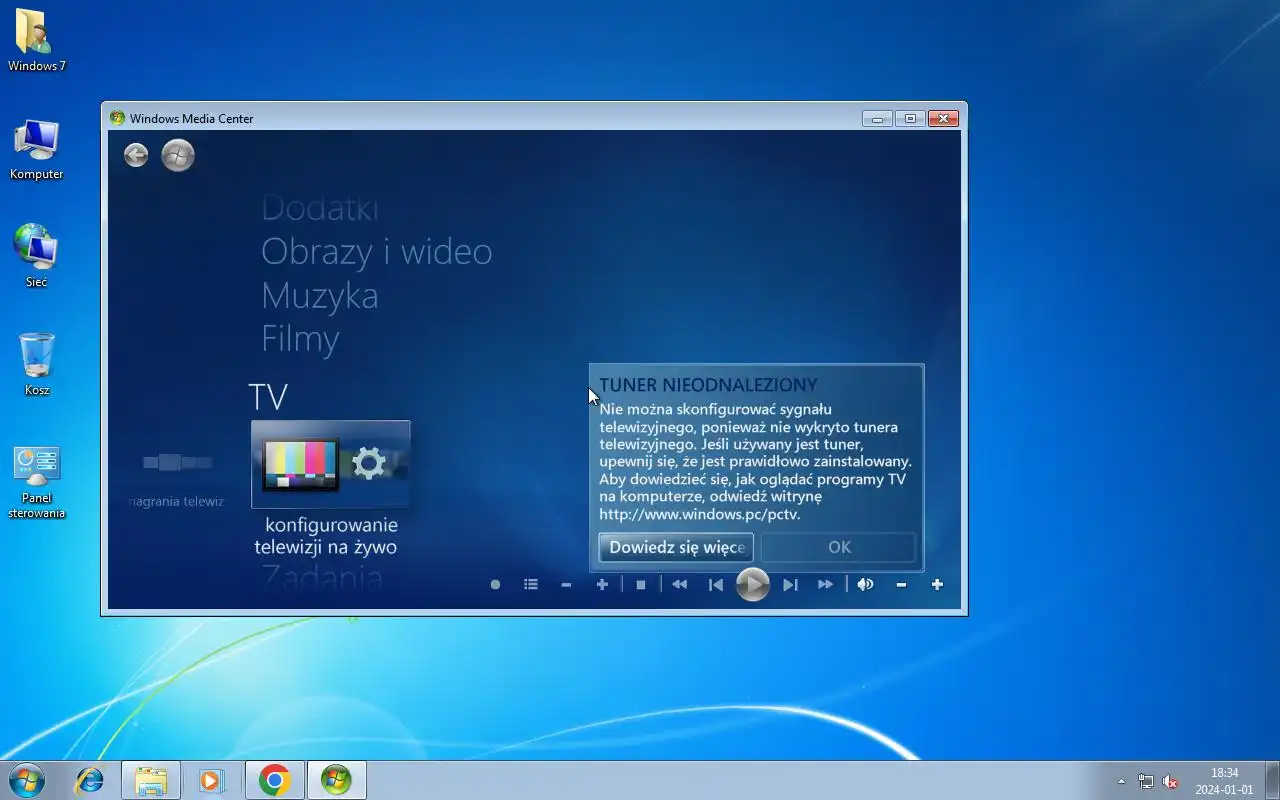Click the Dowiedz się więcej button

tap(676, 547)
